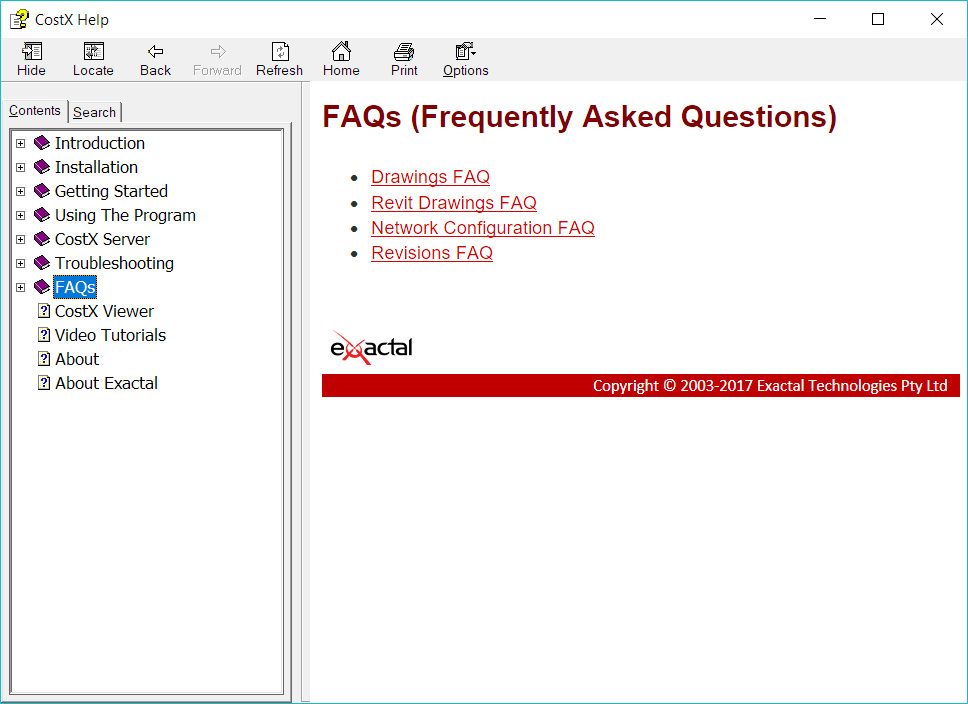The image size is (968, 704).
Task: Click the CostX Help title bar icon
Action: pos(19,20)
